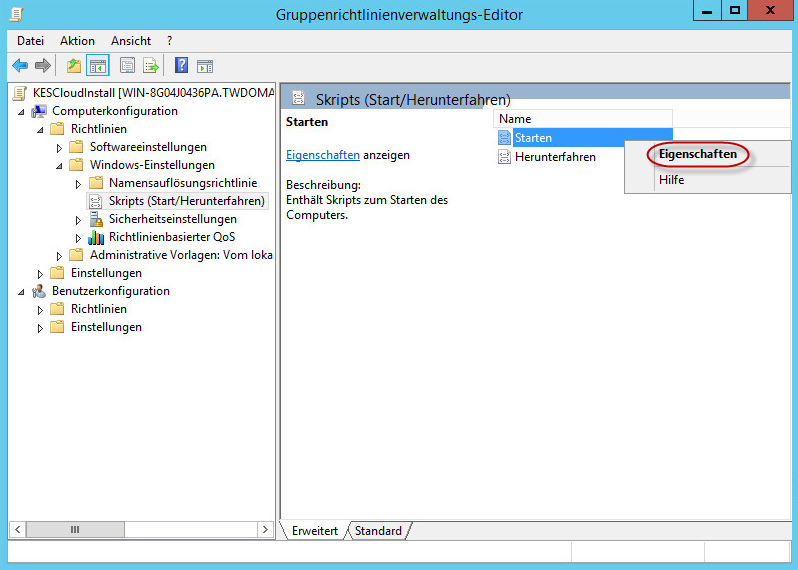Click the KESCloudInstall policy scroll icon
Screen dimensions: 798x570
click(x=19, y=93)
